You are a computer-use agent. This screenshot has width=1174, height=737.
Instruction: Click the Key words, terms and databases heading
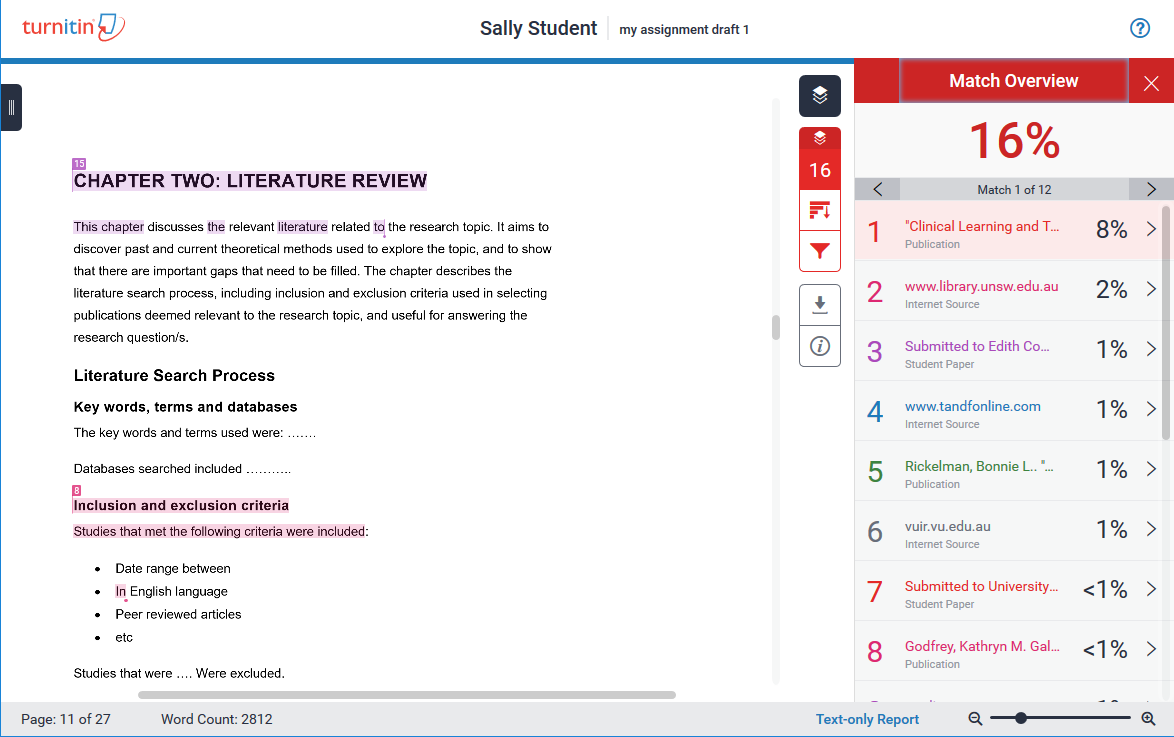pos(185,407)
